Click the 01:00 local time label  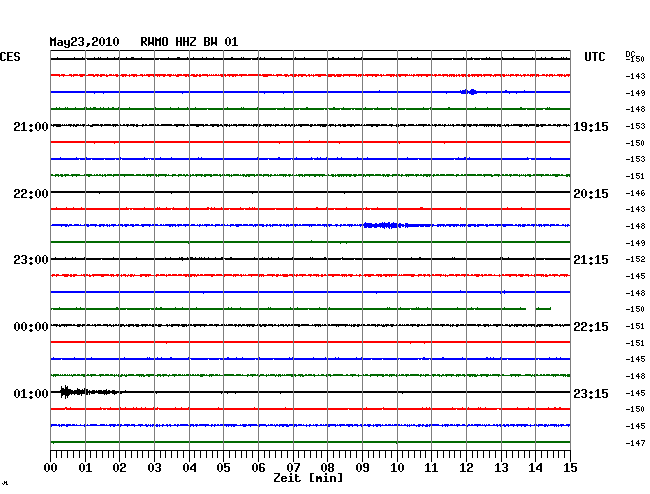(x=31, y=394)
